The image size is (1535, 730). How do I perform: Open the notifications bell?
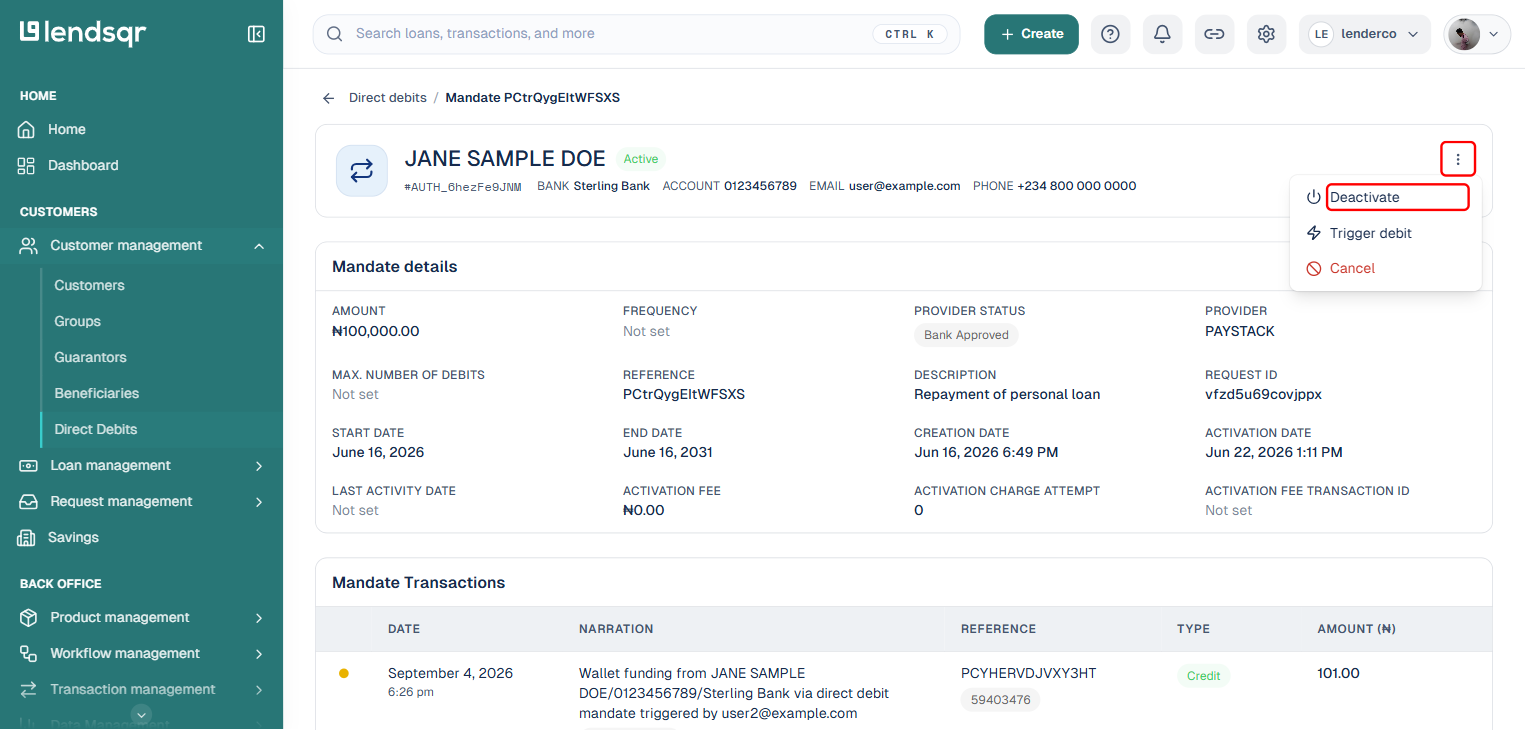[x=1162, y=34]
